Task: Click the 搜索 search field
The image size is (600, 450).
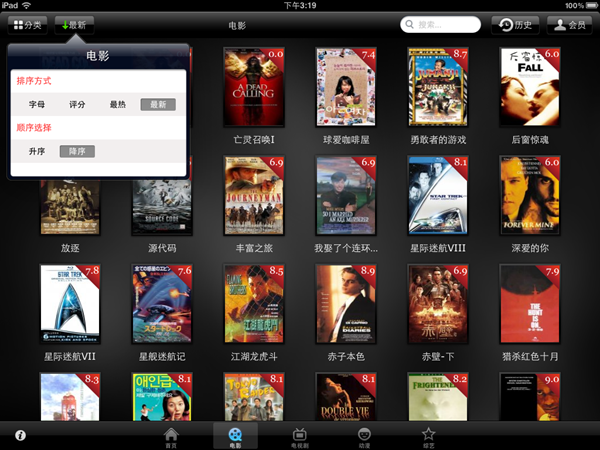Action: coord(440,25)
